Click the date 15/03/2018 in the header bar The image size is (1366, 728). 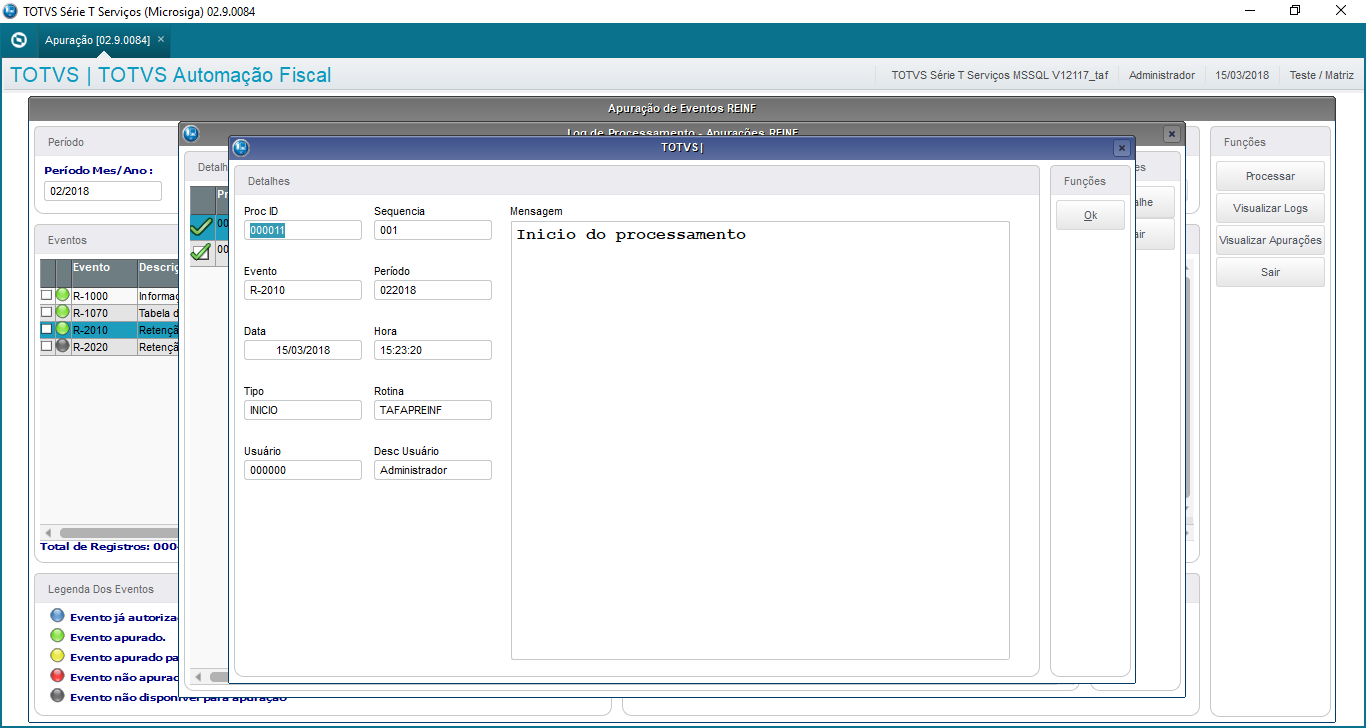(1242, 75)
